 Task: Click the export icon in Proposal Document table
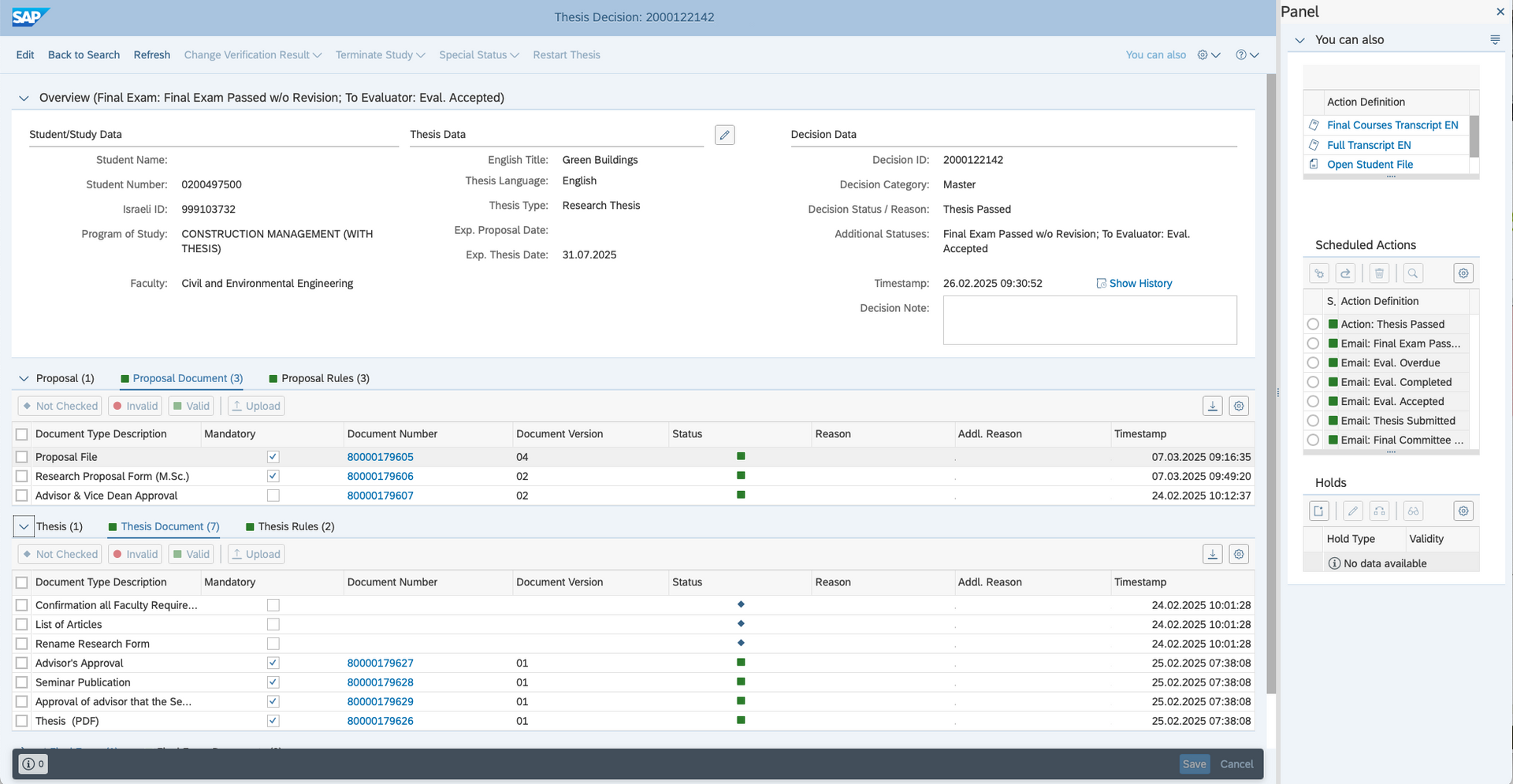point(1212,406)
